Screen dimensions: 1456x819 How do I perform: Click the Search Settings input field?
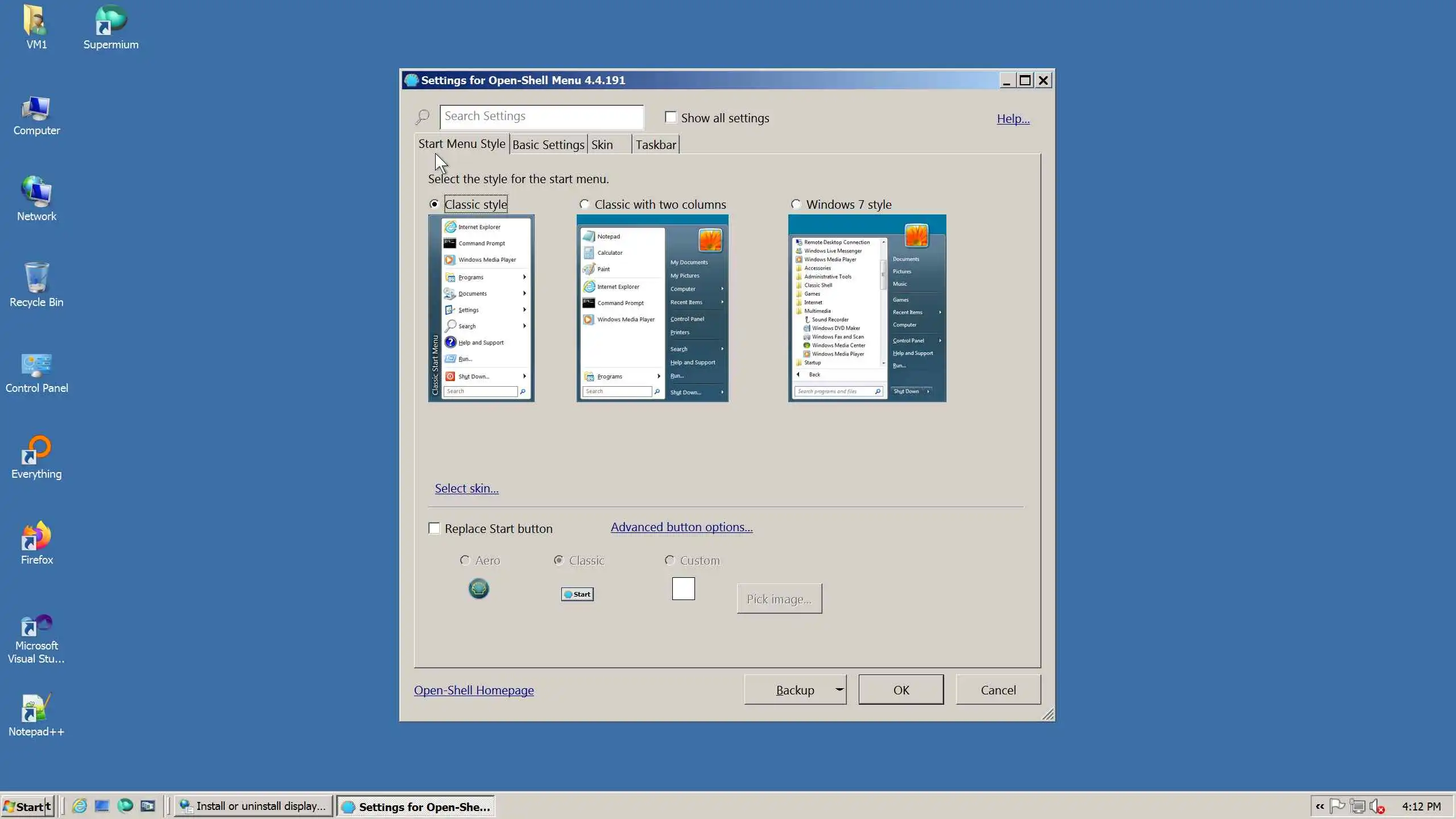[x=541, y=117]
